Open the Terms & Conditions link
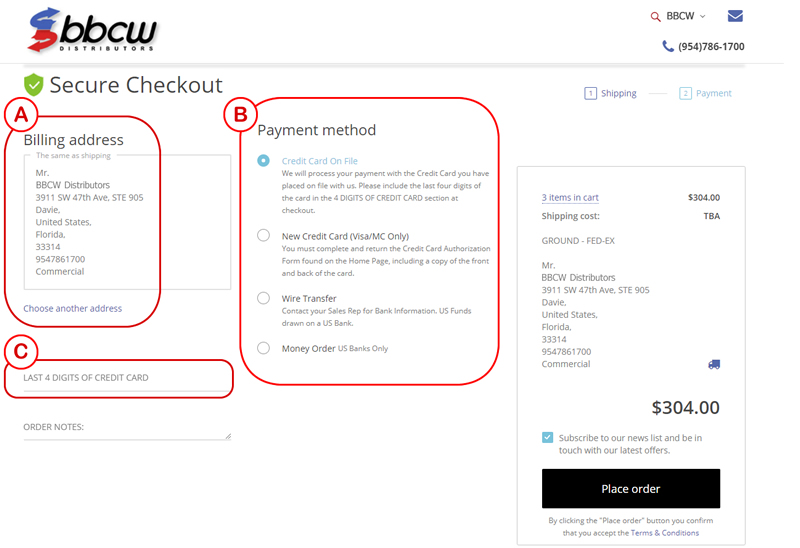800x548 pixels. 665,533
